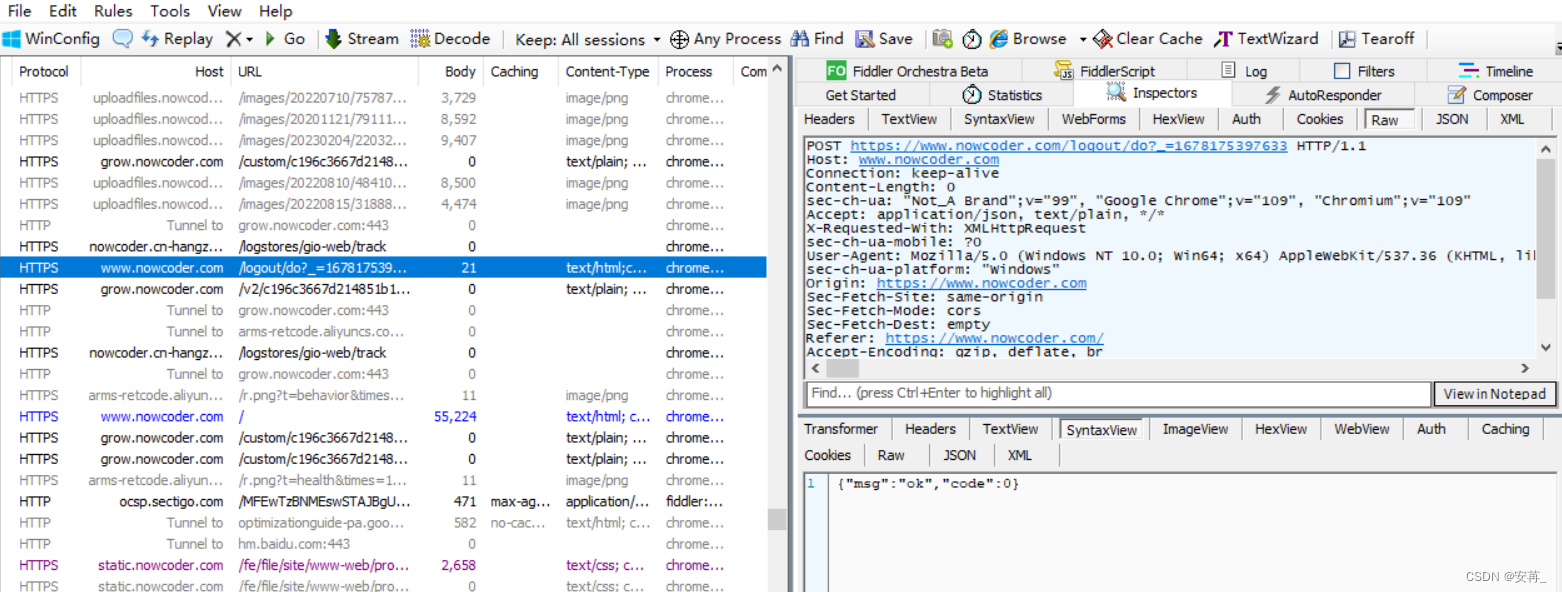Sort sessions by Content-Type column header
Screen dimensions: 1562x592
tap(607, 72)
